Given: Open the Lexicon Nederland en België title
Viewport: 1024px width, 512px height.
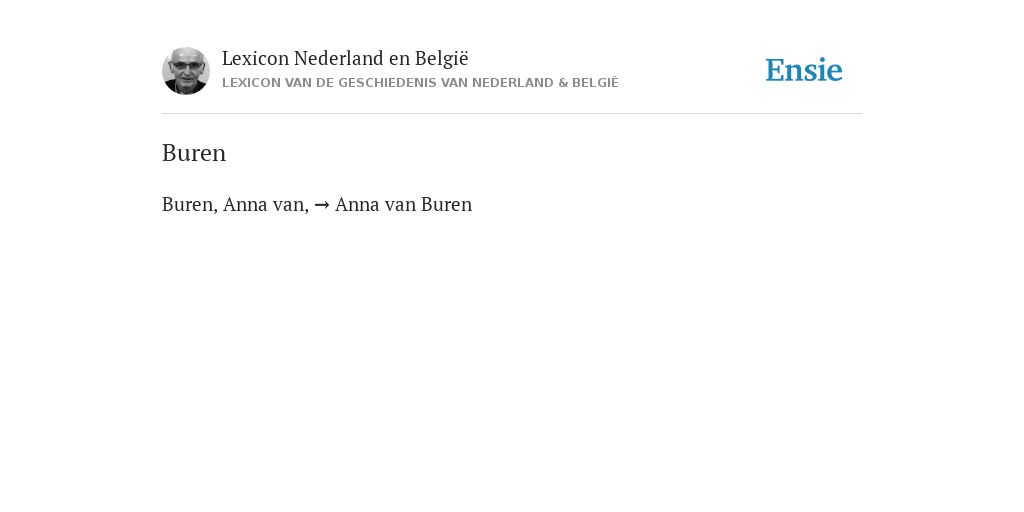Looking at the screenshot, I should point(345,59).
